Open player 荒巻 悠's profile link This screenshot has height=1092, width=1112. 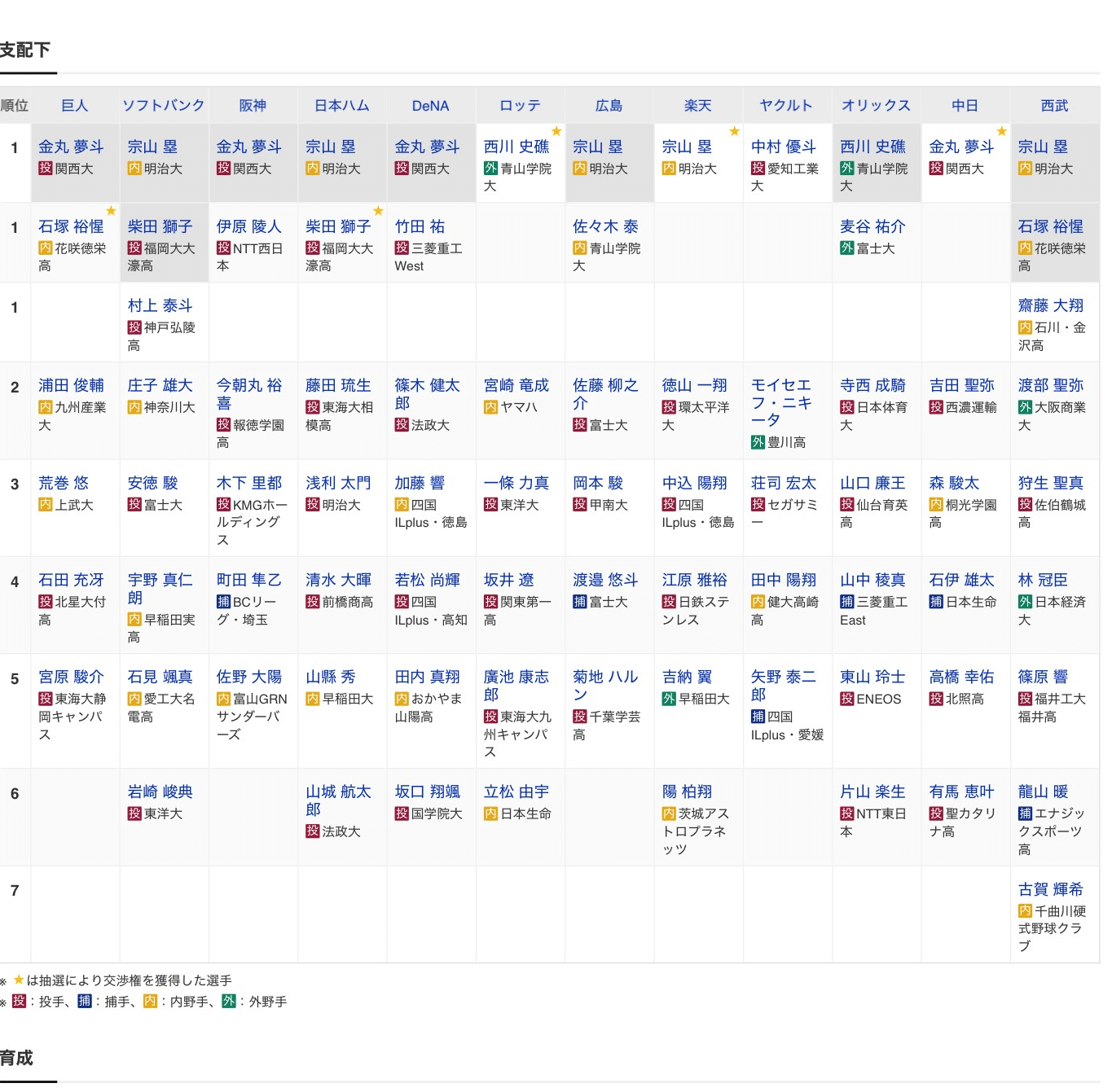coord(64,483)
